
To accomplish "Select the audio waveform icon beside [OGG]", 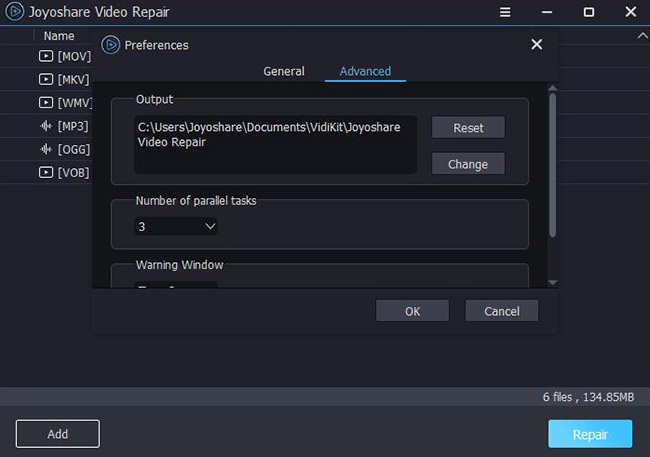I will point(46,149).
